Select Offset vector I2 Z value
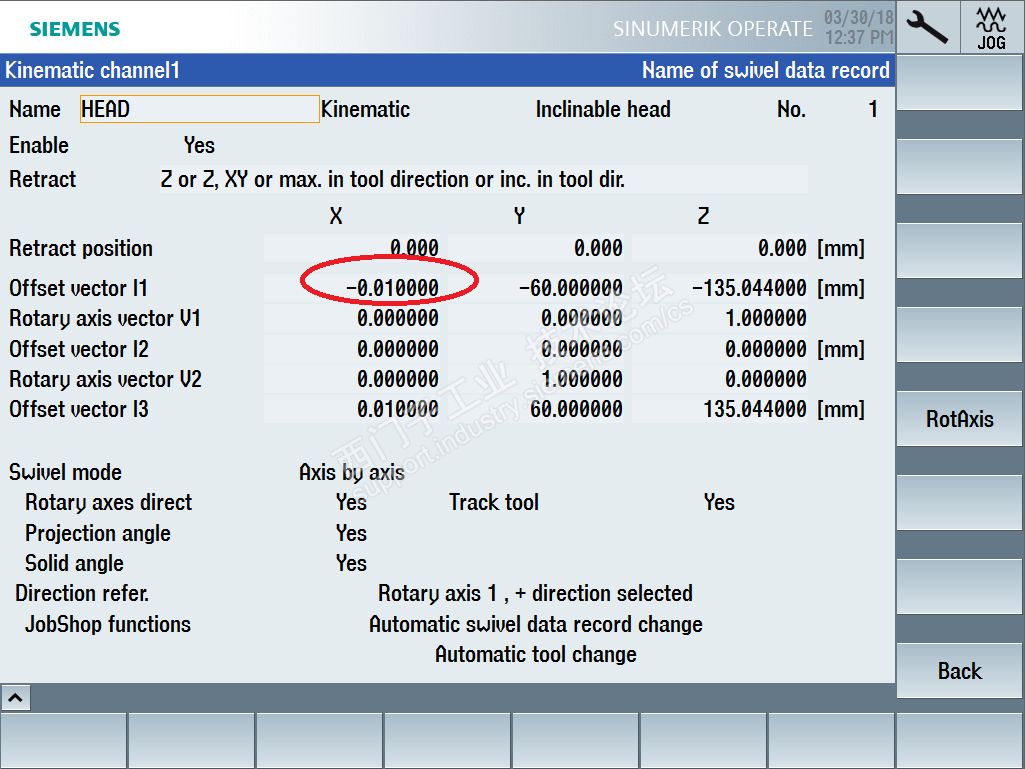Screen dimensions: 1025x769 point(719,349)
